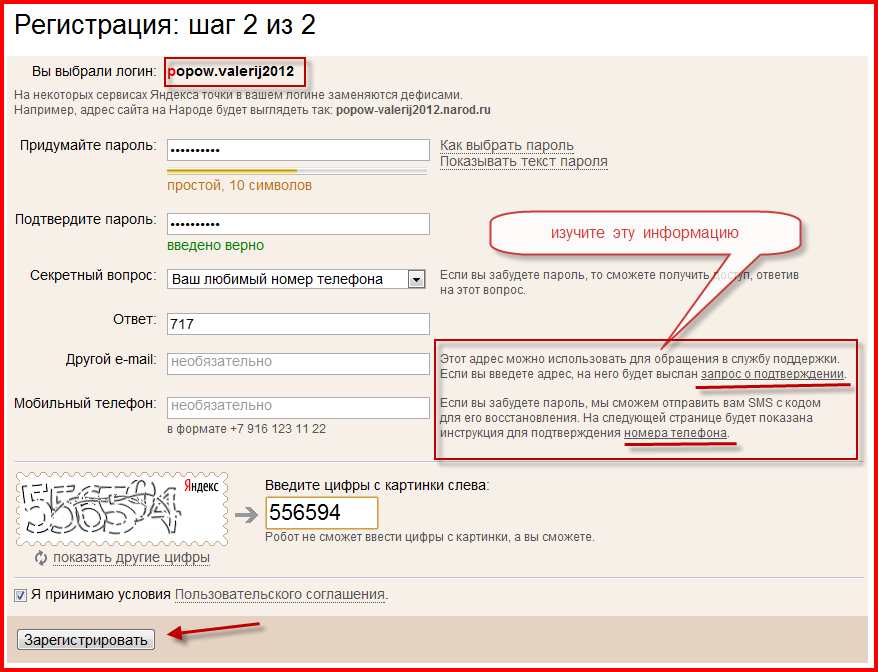Click the введено верно text
This screenshot has width=878, height=672.
coord(215,246)
